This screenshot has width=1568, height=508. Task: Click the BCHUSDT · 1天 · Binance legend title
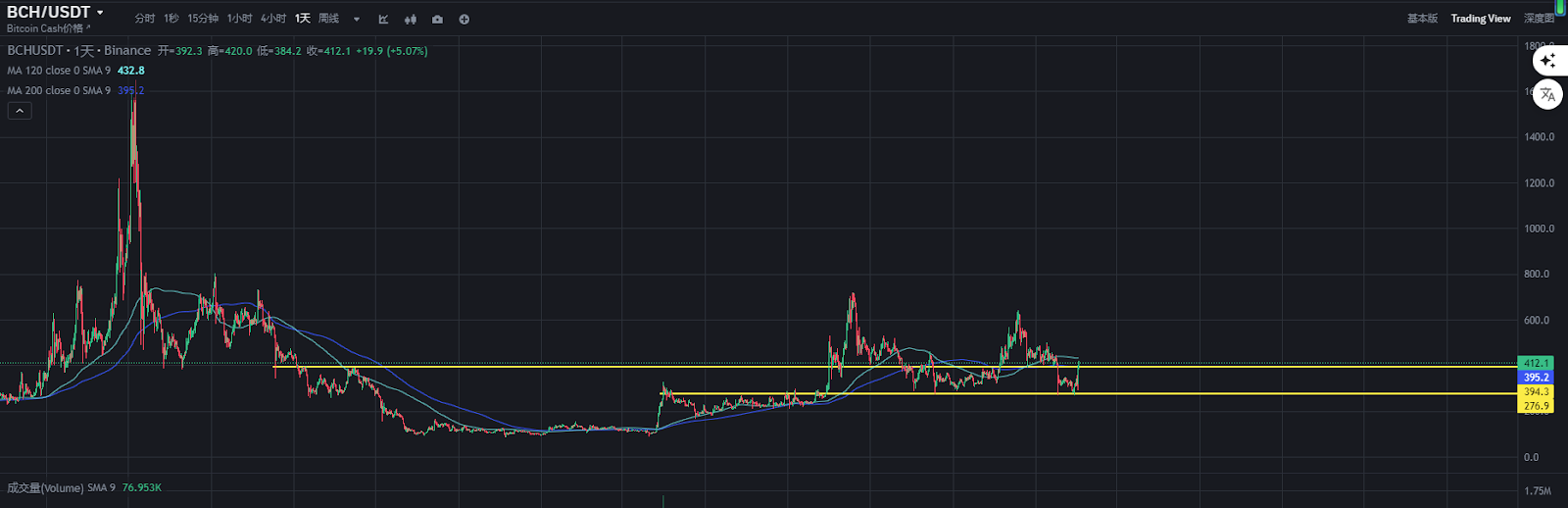point(79,51)
